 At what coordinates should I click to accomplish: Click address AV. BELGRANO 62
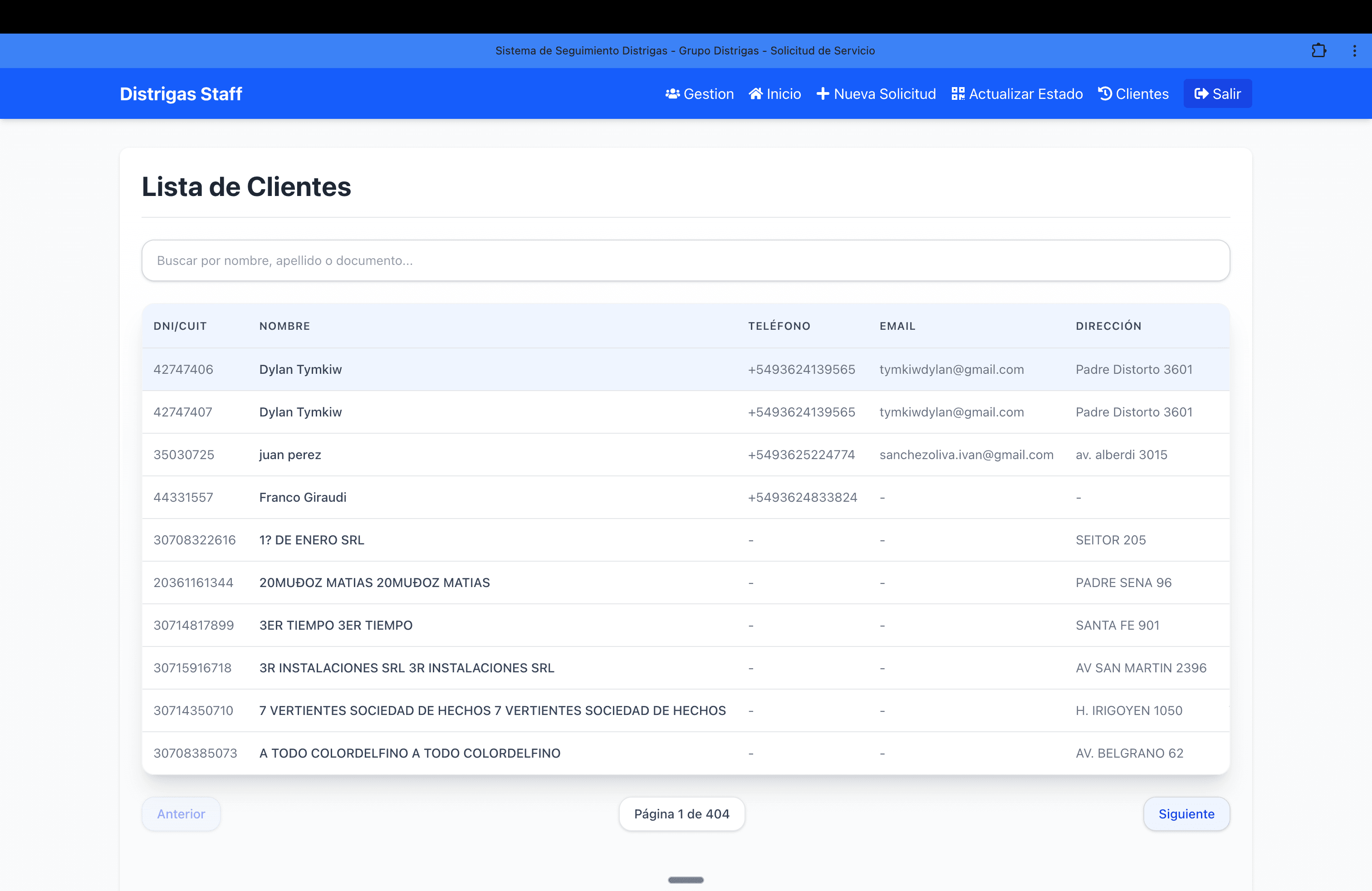[1129, 753]
